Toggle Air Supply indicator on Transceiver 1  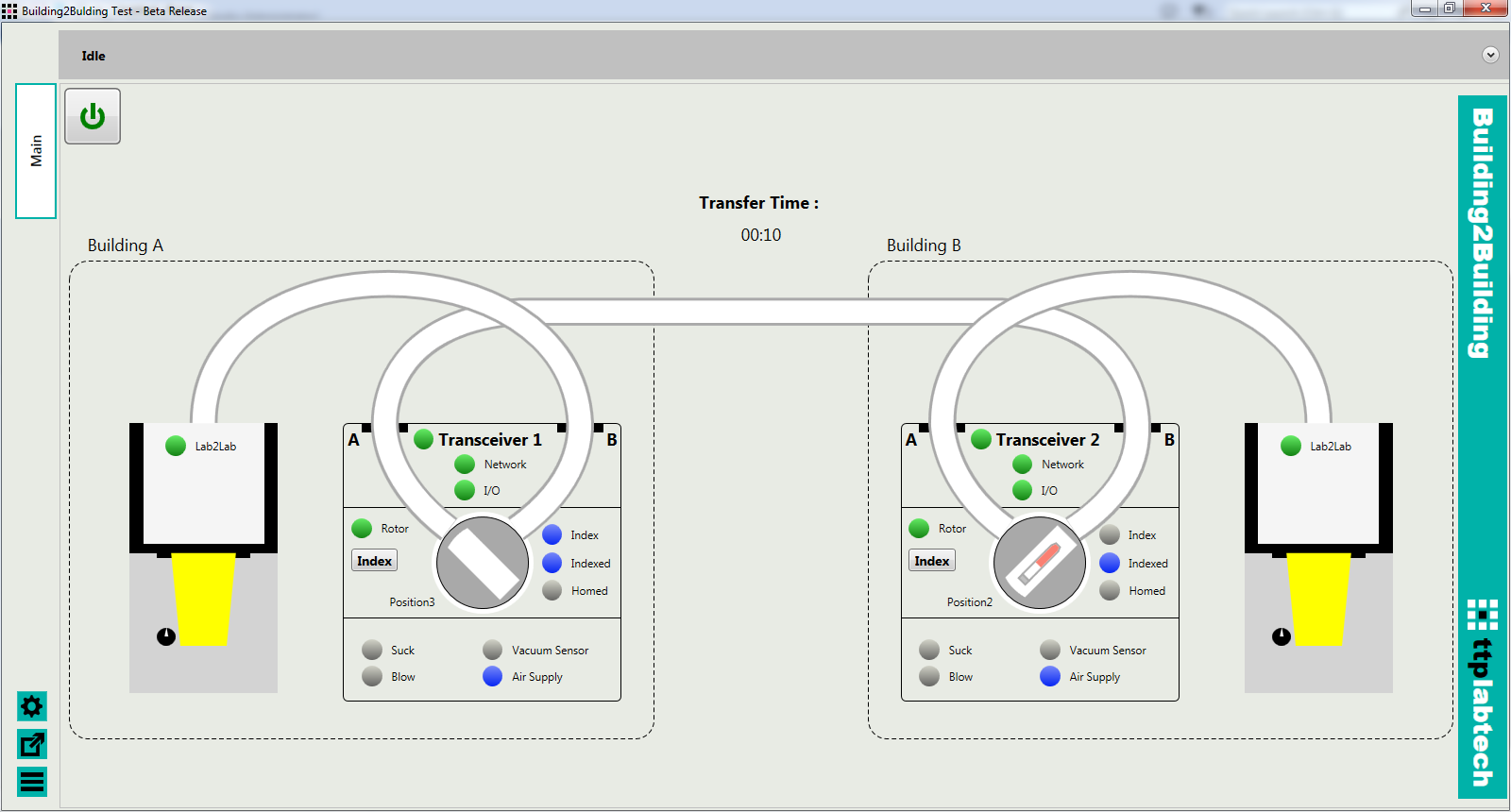(x=492, y=676)
